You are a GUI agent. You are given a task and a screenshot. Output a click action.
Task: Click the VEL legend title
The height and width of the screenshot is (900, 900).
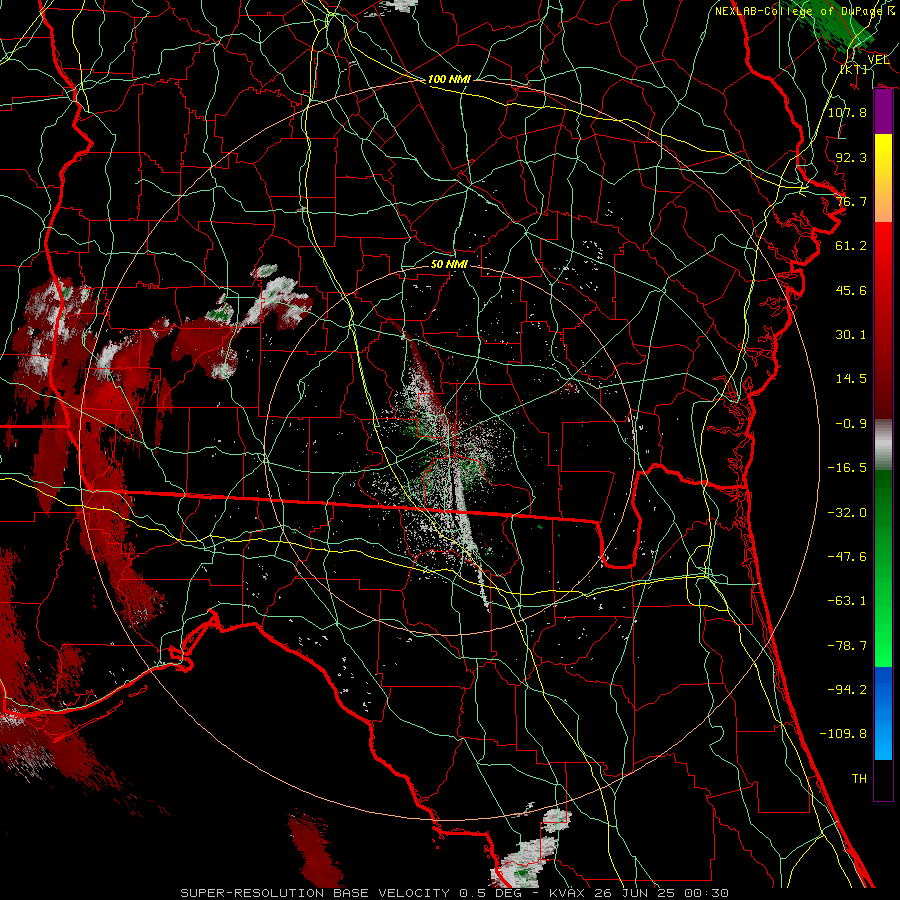878,60
